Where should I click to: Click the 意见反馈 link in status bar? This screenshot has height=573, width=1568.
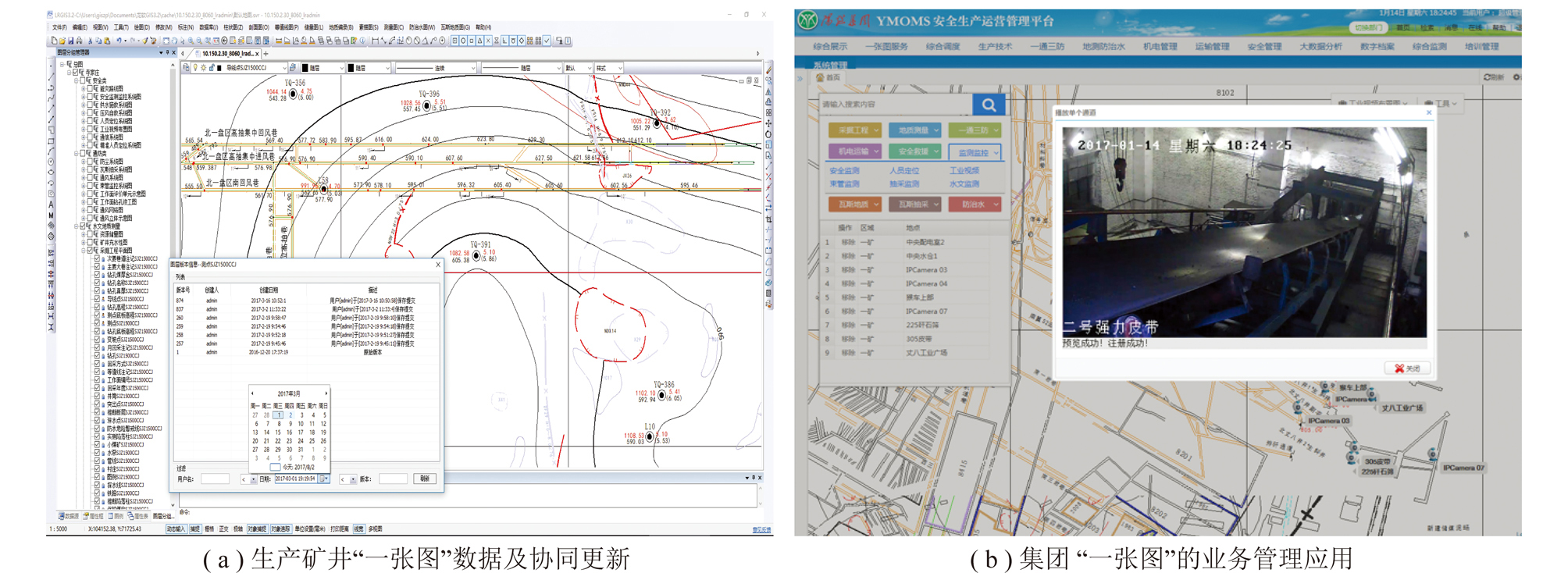761,529
